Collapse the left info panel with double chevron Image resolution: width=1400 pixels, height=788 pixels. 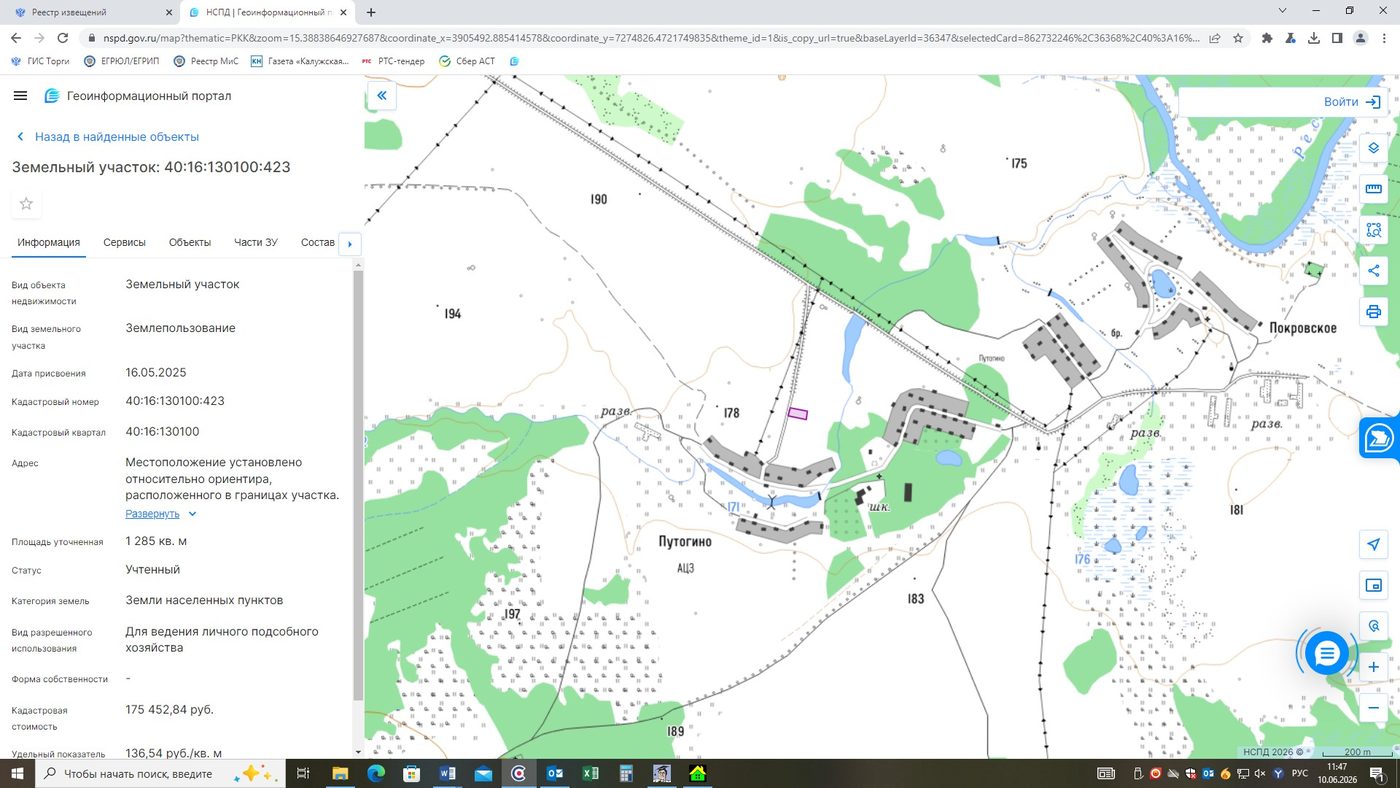tap(381, 96)
